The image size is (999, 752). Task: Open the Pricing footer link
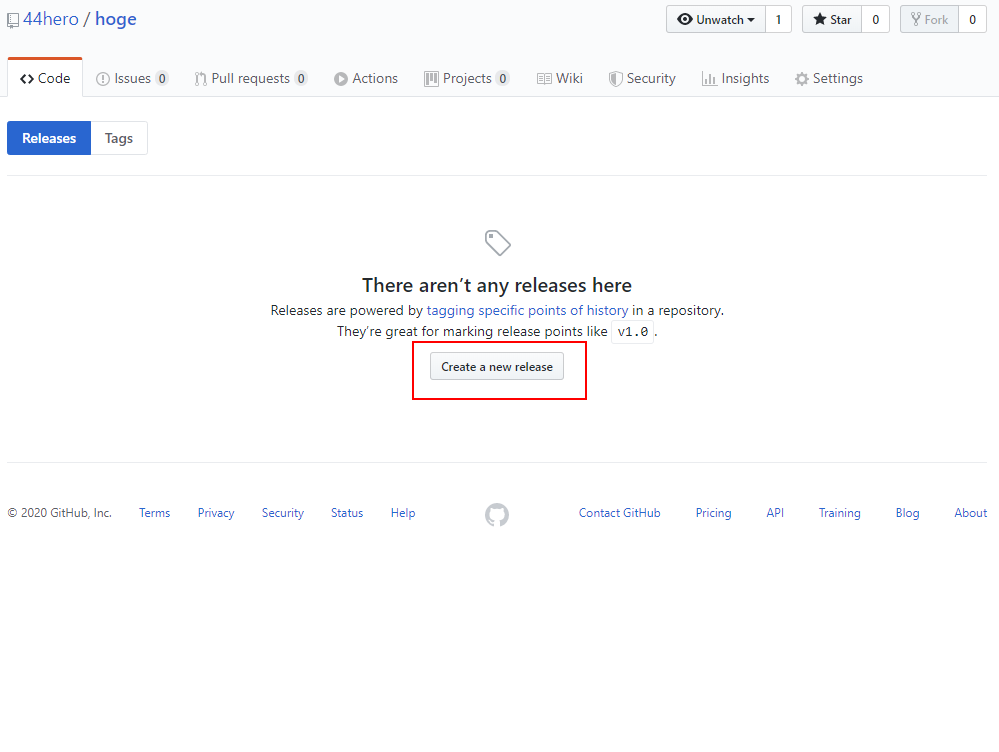point(714,513)
